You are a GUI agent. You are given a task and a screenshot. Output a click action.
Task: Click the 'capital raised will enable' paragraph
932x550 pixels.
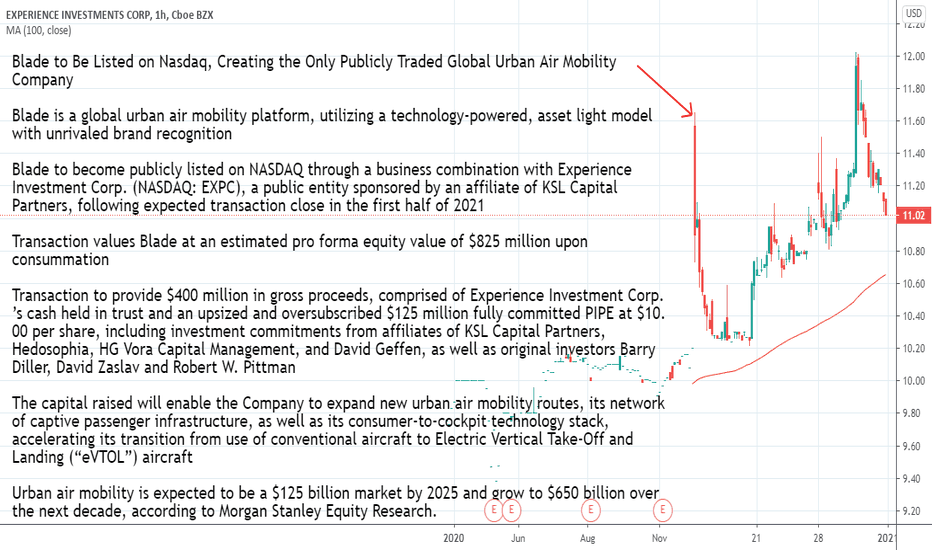[x=338, y=430]
